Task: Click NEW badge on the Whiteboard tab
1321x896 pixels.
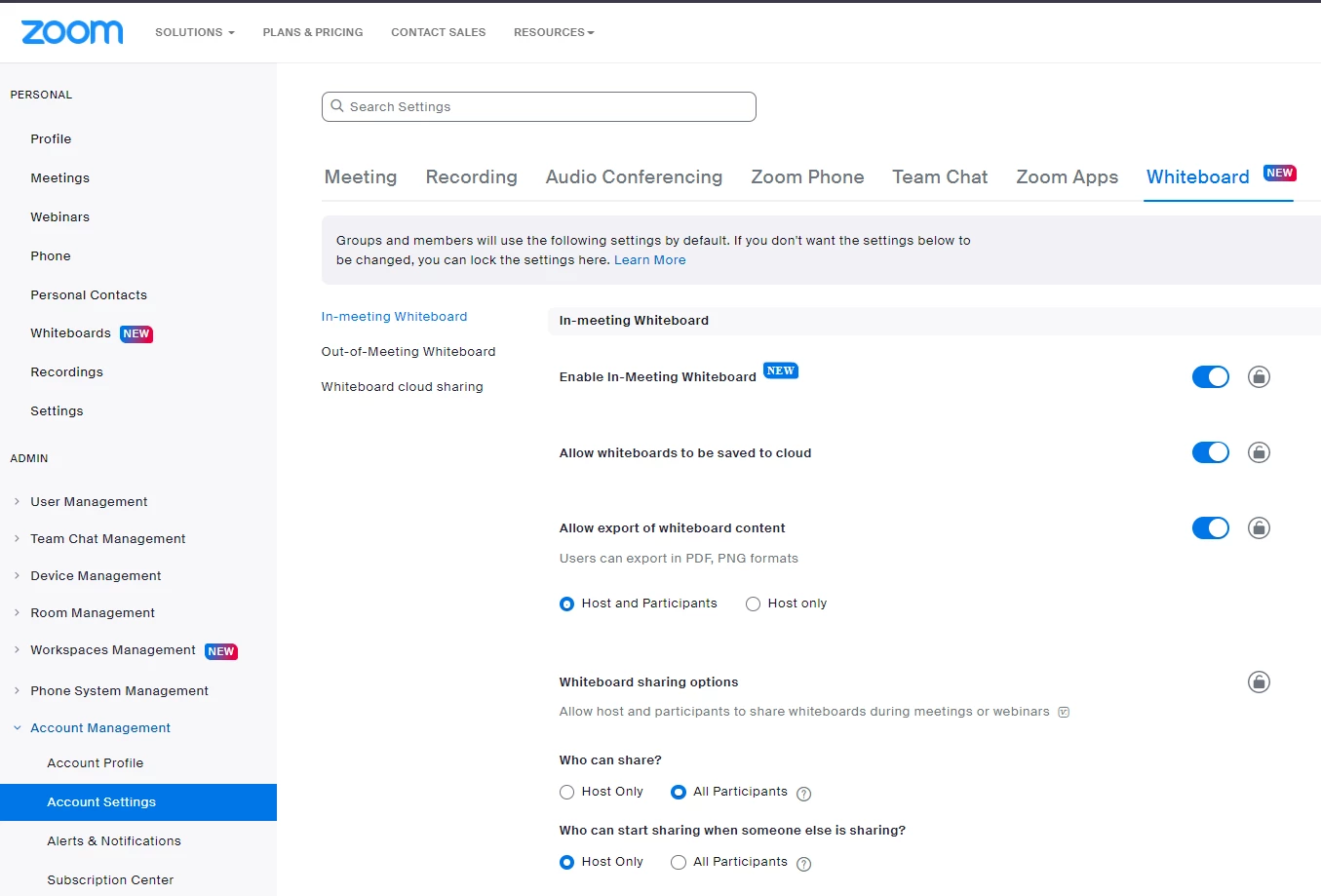Action: (x=1279, y=174)
